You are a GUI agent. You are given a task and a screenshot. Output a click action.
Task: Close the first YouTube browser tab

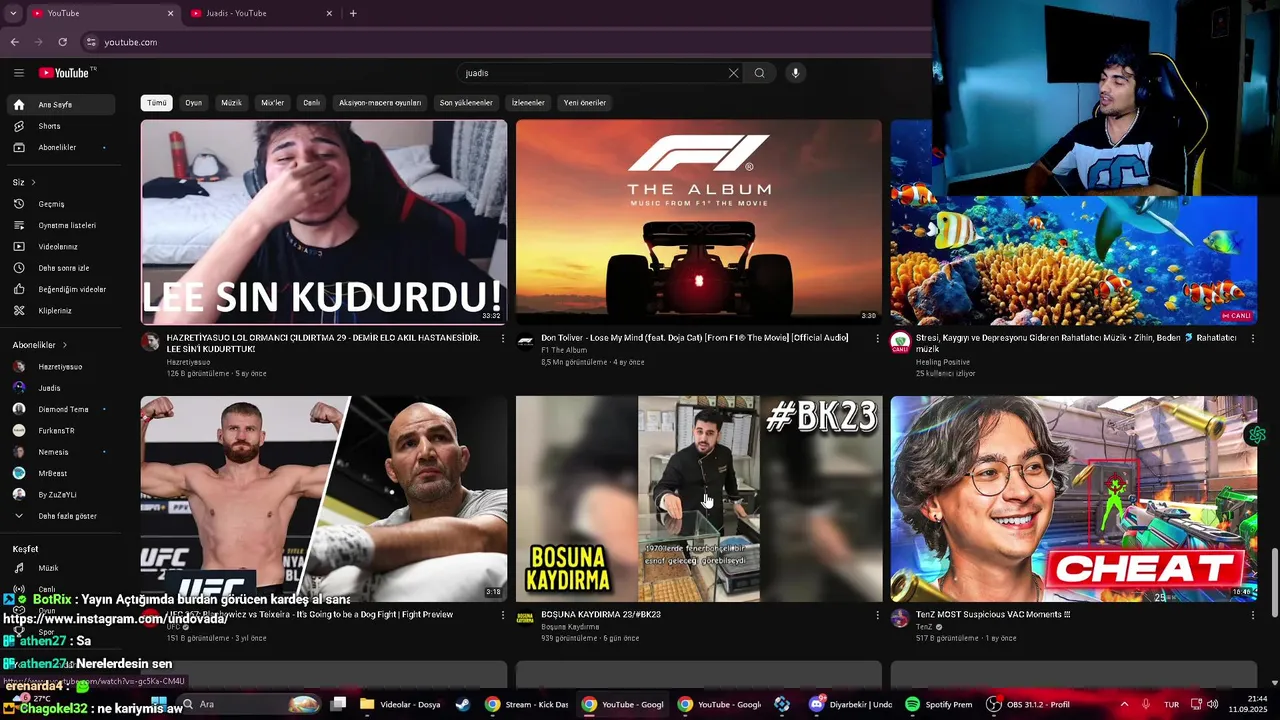click(170, 13)
